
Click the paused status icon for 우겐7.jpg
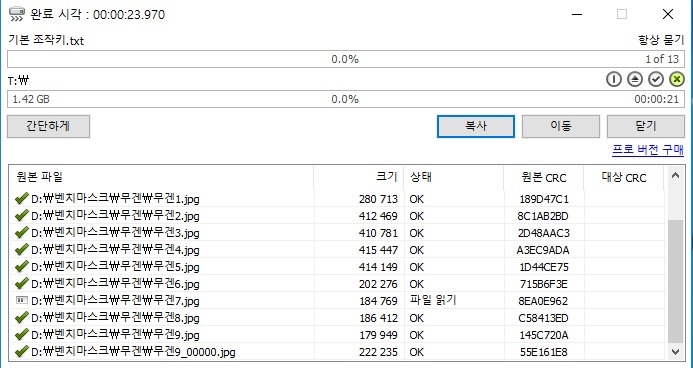pos(21,300)
